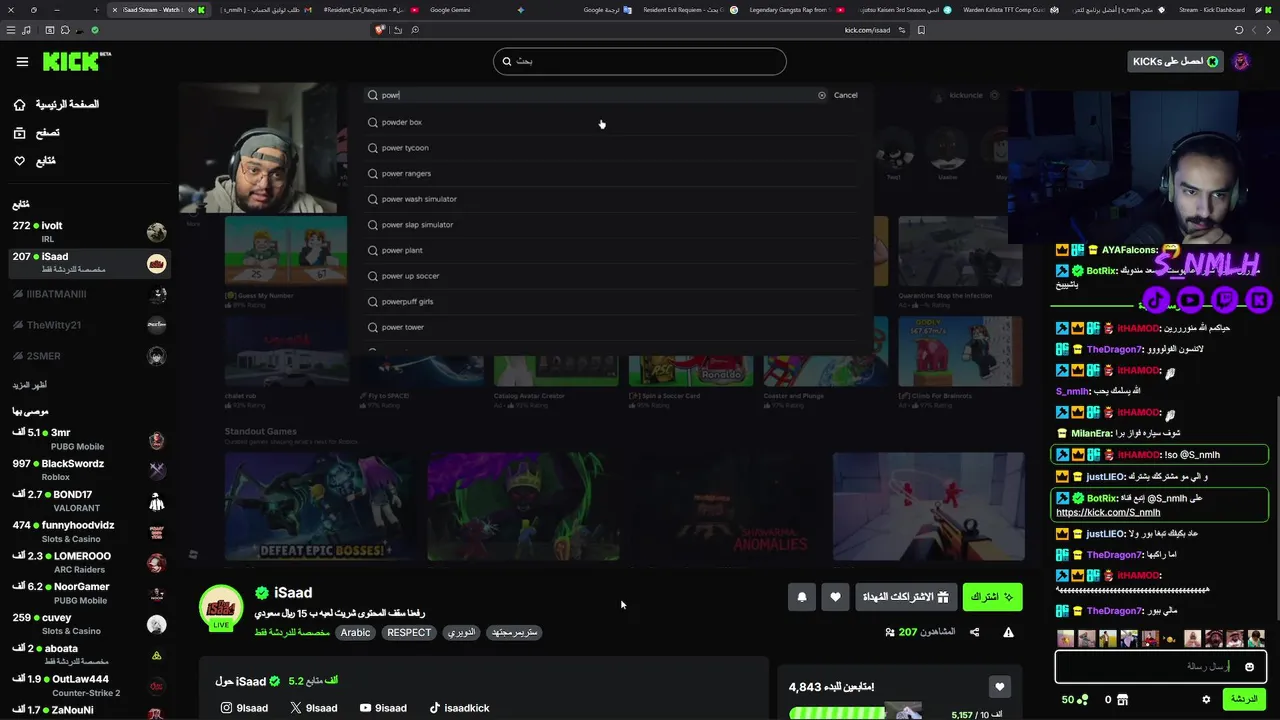1280x720 pixels.
Task: Click the bookmark icon in address bar
Action: pos(921,30)
